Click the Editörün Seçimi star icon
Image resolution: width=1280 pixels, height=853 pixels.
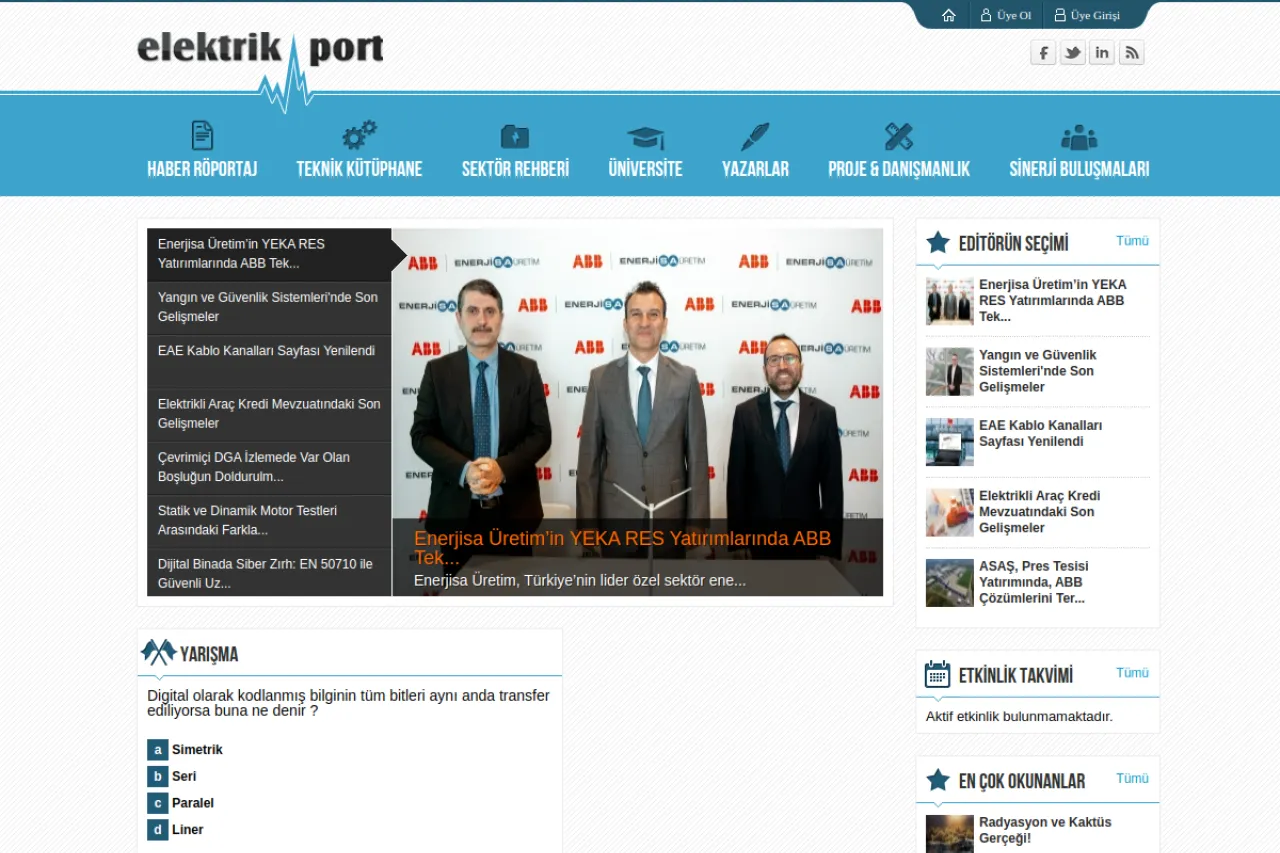tap(938, 242)
